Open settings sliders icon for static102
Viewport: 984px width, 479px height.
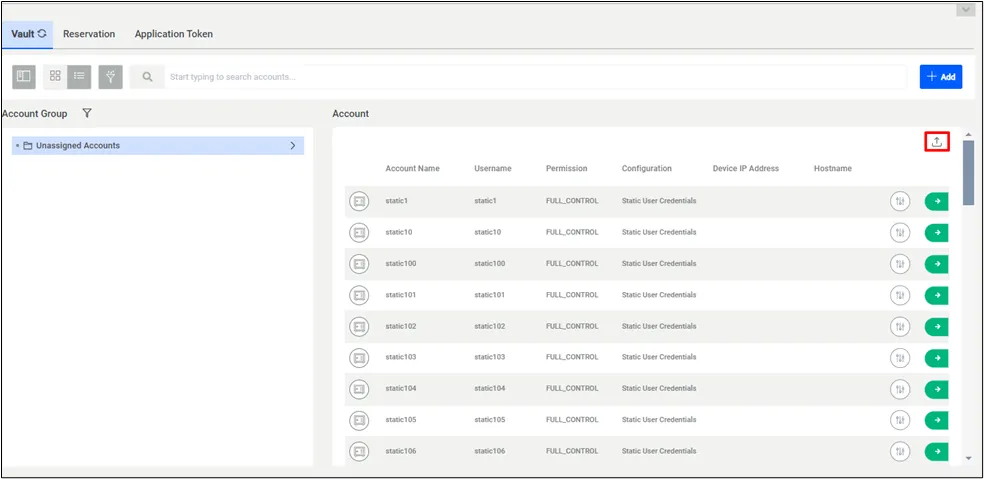tap(900, 326)
